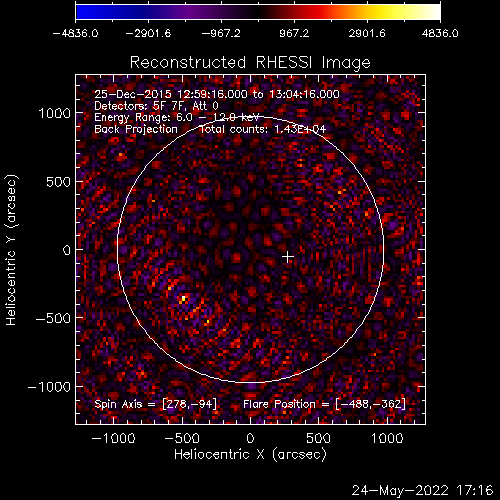
Task: Click the 'Flare Position = [-488,-362]' label
Action: point(324,404)
